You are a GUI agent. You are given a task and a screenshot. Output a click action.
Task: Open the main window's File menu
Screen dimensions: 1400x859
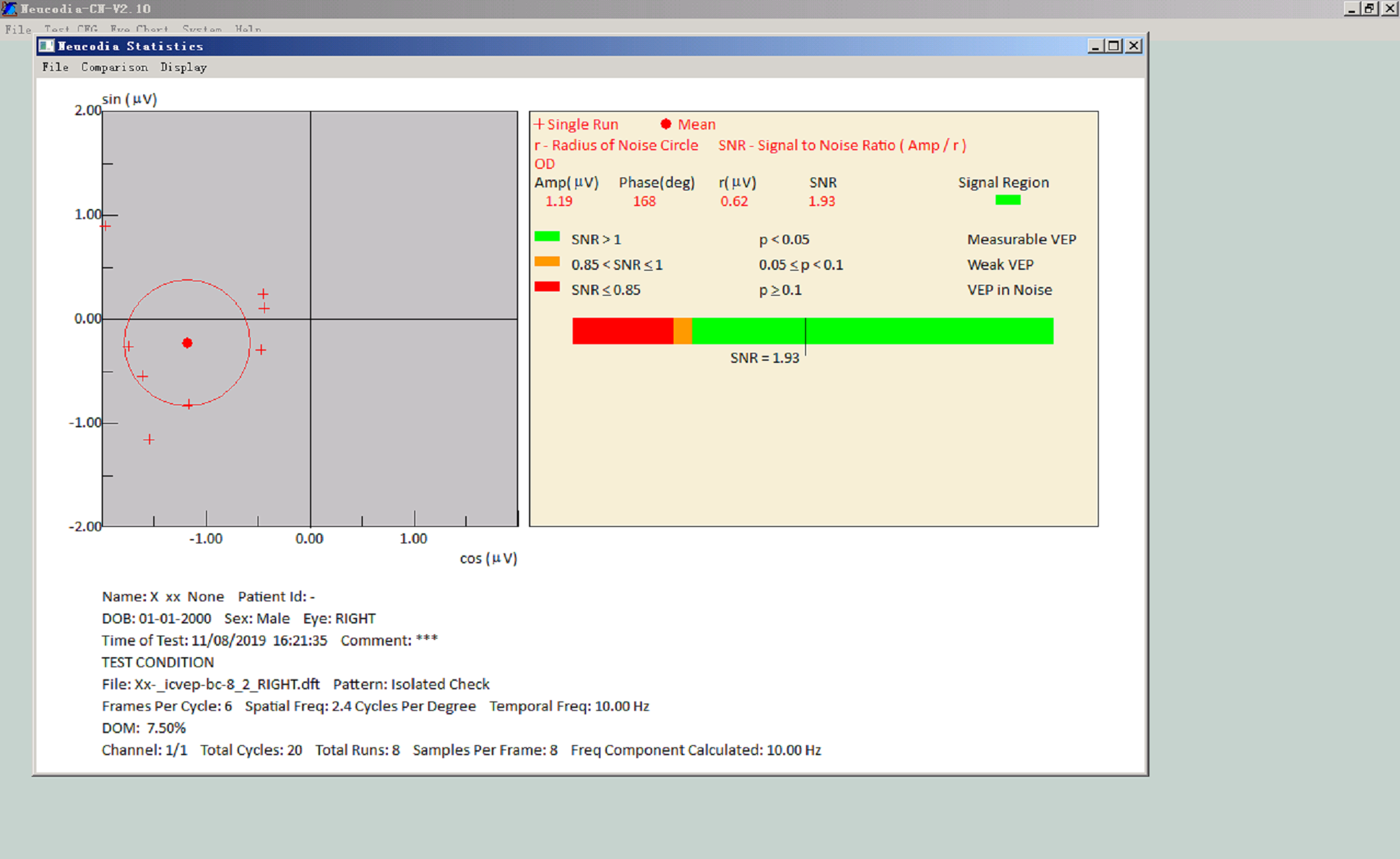(18, 29)
